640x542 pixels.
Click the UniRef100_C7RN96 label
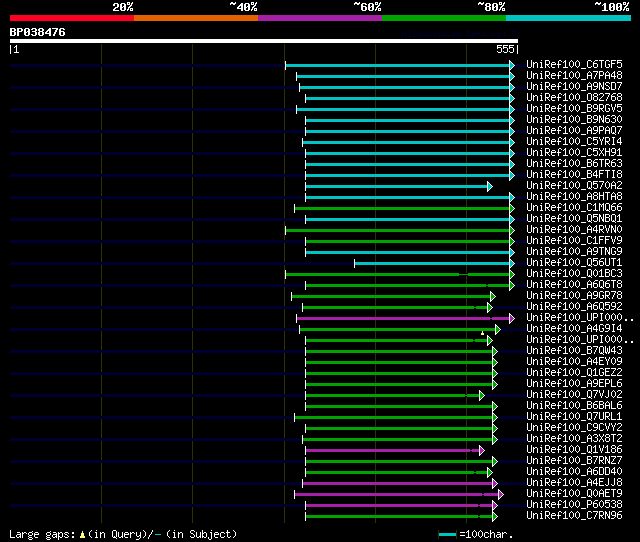point(574,516)
